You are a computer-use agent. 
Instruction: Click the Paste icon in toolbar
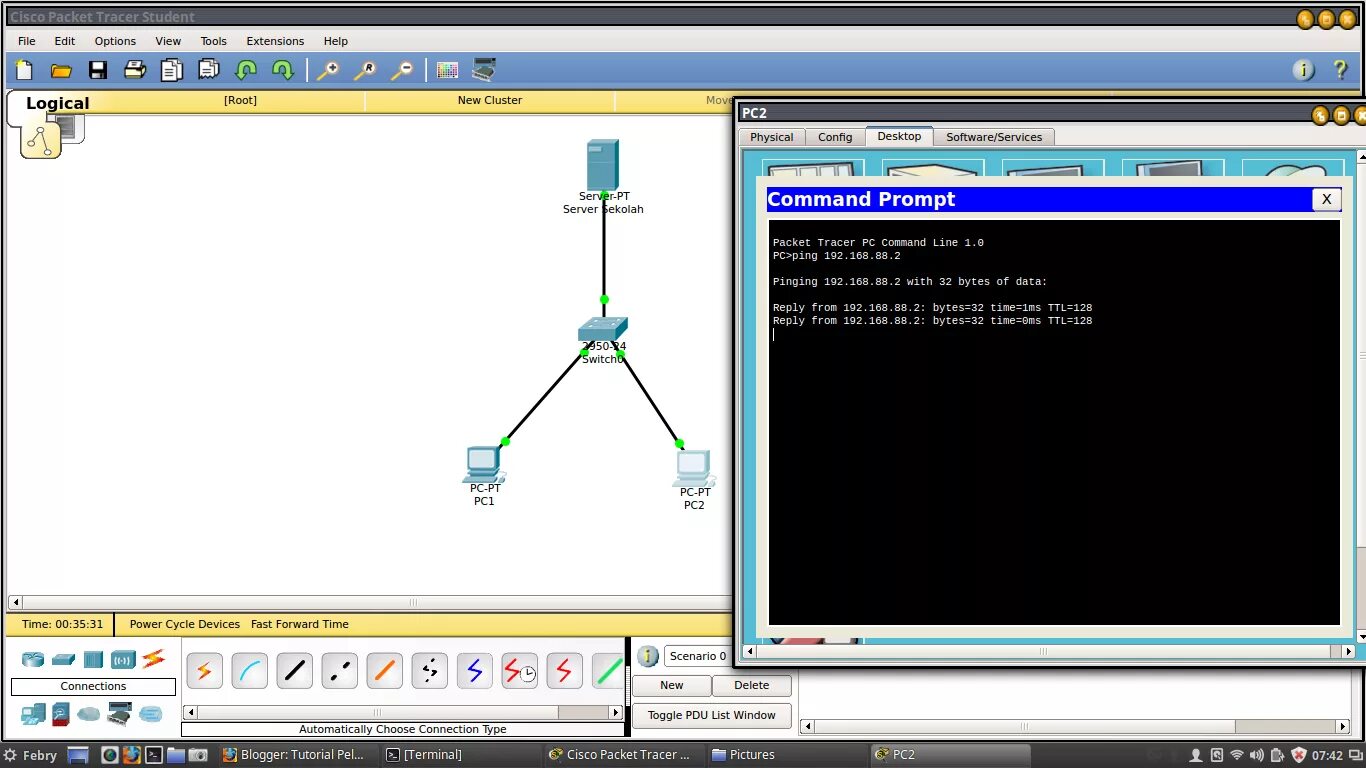(209, 70)
